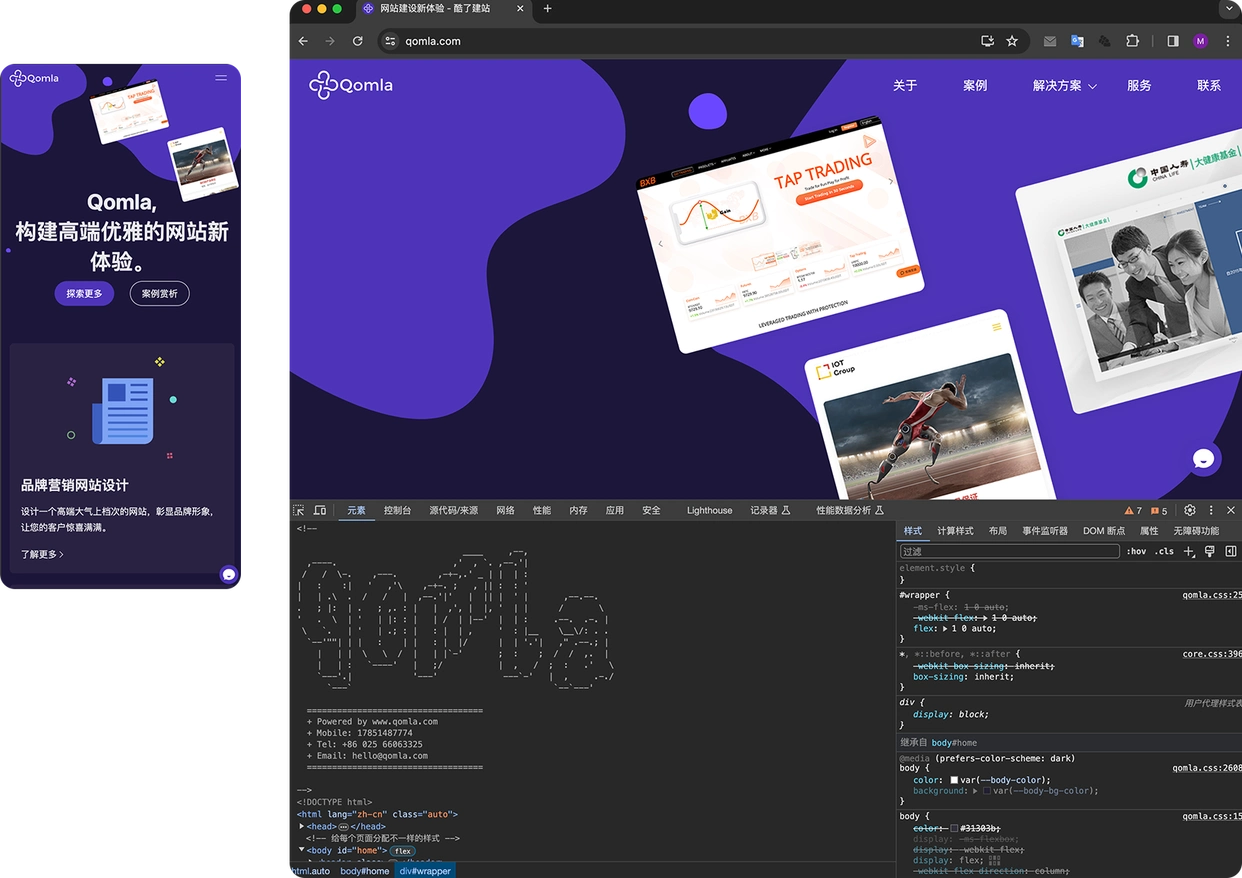The image size is (1242, 878).
Task: Click the TAP TRADING website thumbnail
Action: [780, 234]
